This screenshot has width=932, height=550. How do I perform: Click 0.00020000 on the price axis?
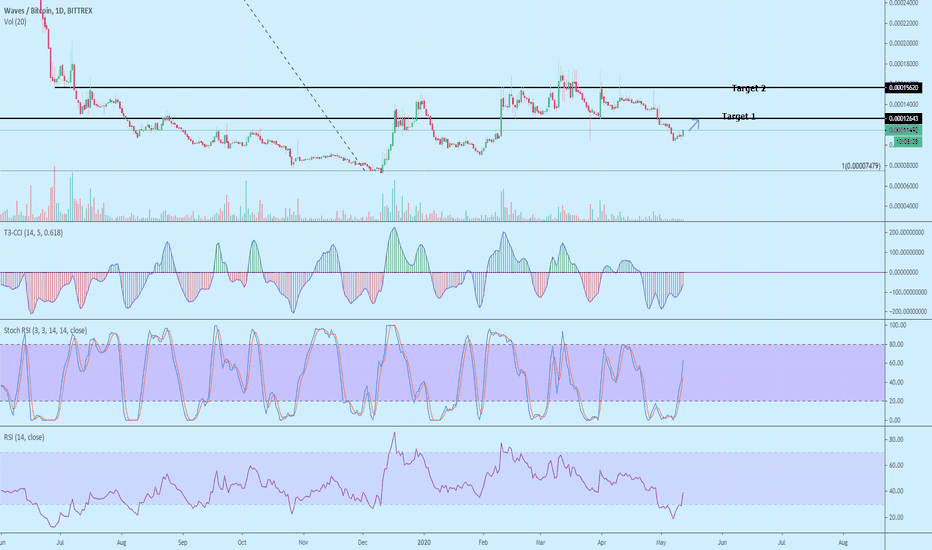coord(905,43)
